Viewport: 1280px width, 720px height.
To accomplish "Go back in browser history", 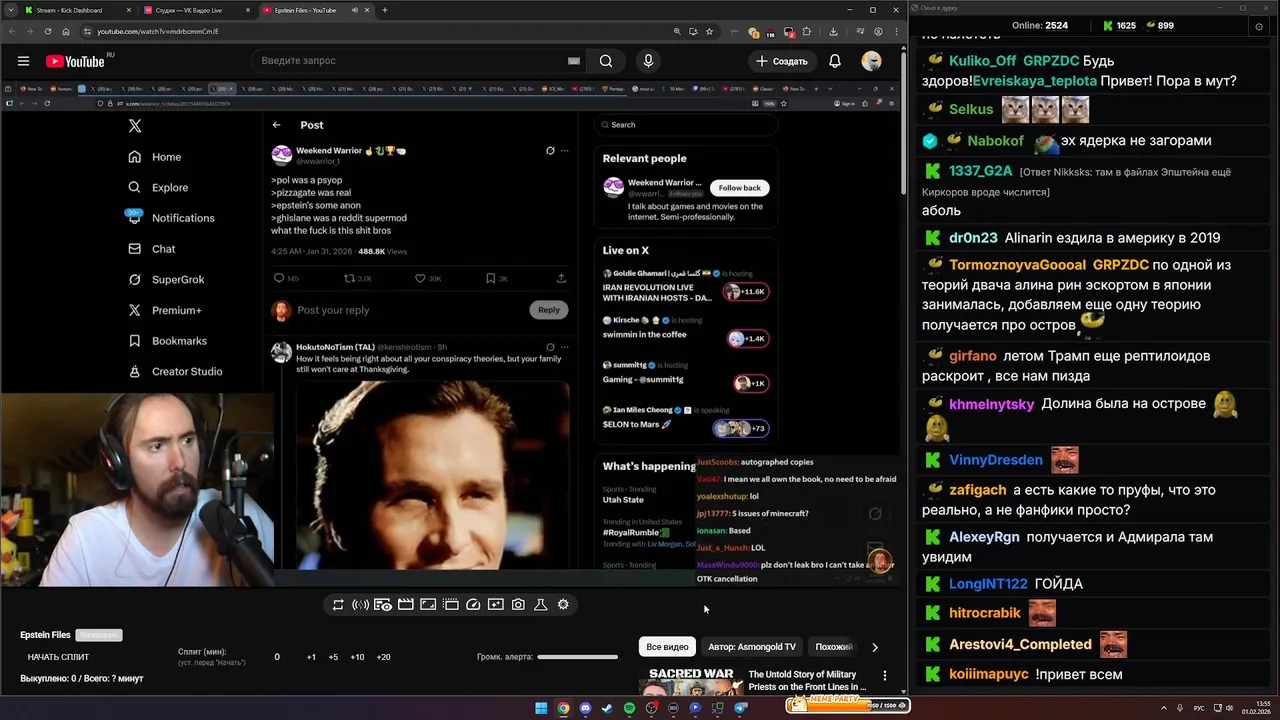I will click(x=12, y=31).
